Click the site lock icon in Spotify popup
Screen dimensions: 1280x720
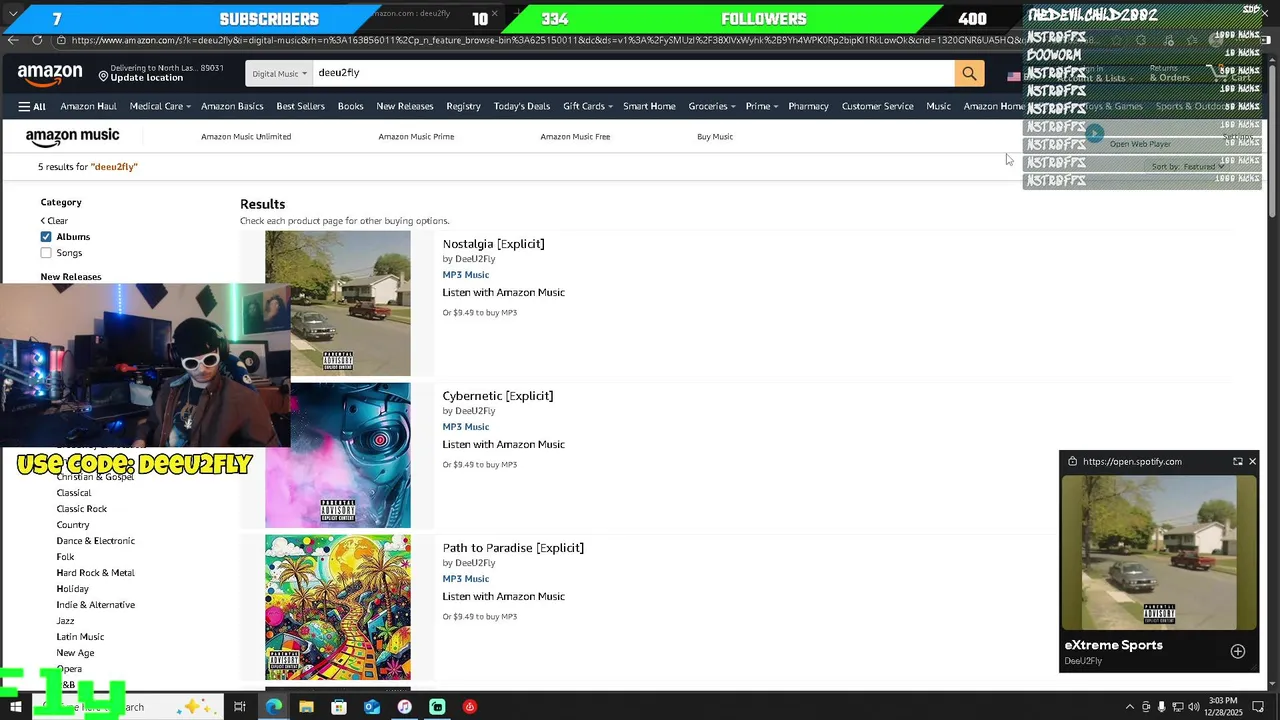click(x=1072, y=461)
